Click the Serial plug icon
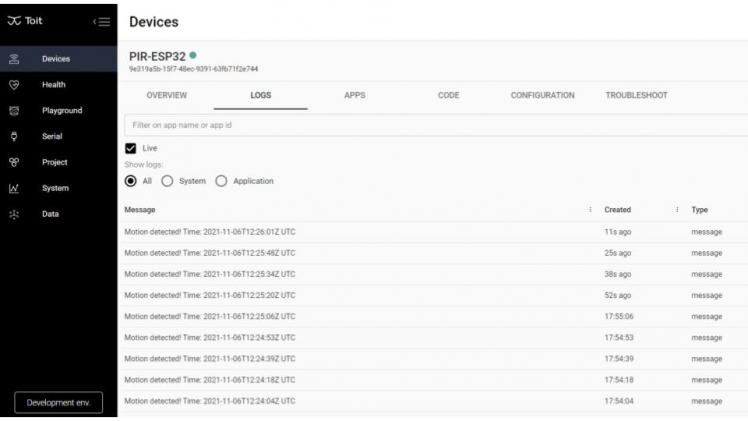Screen dimensions: 748x421 click(14, 136)
